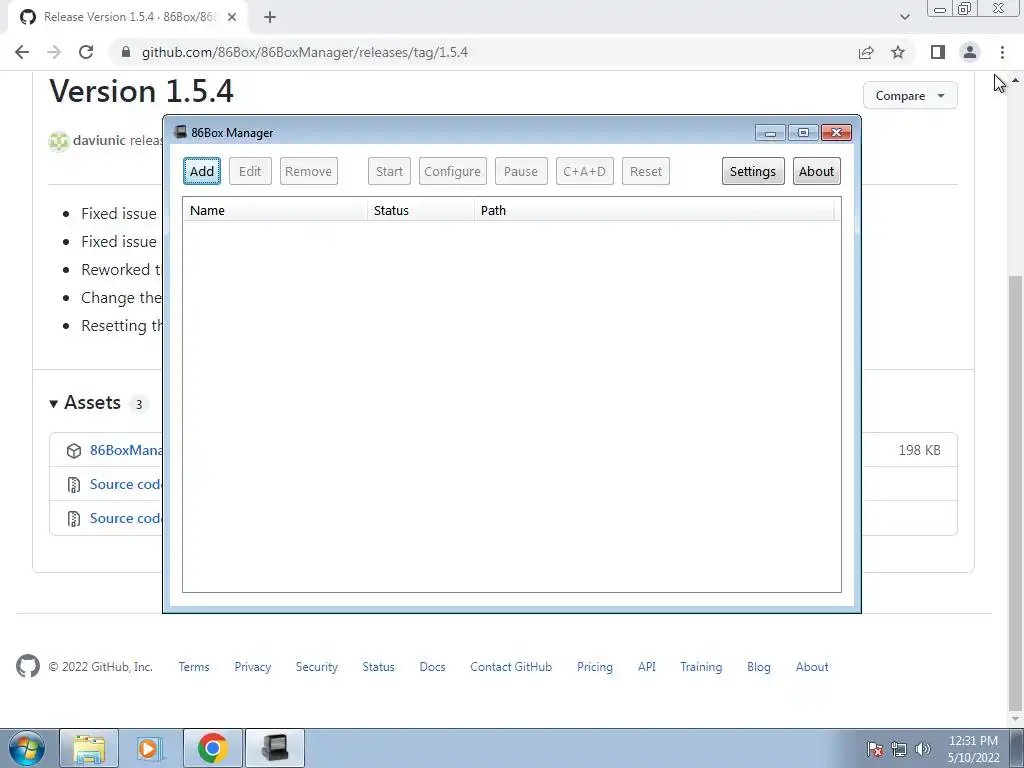Viewport: 1024px width, 768px height.
Task: Open the Docs footer link
Action: (432, 667)
